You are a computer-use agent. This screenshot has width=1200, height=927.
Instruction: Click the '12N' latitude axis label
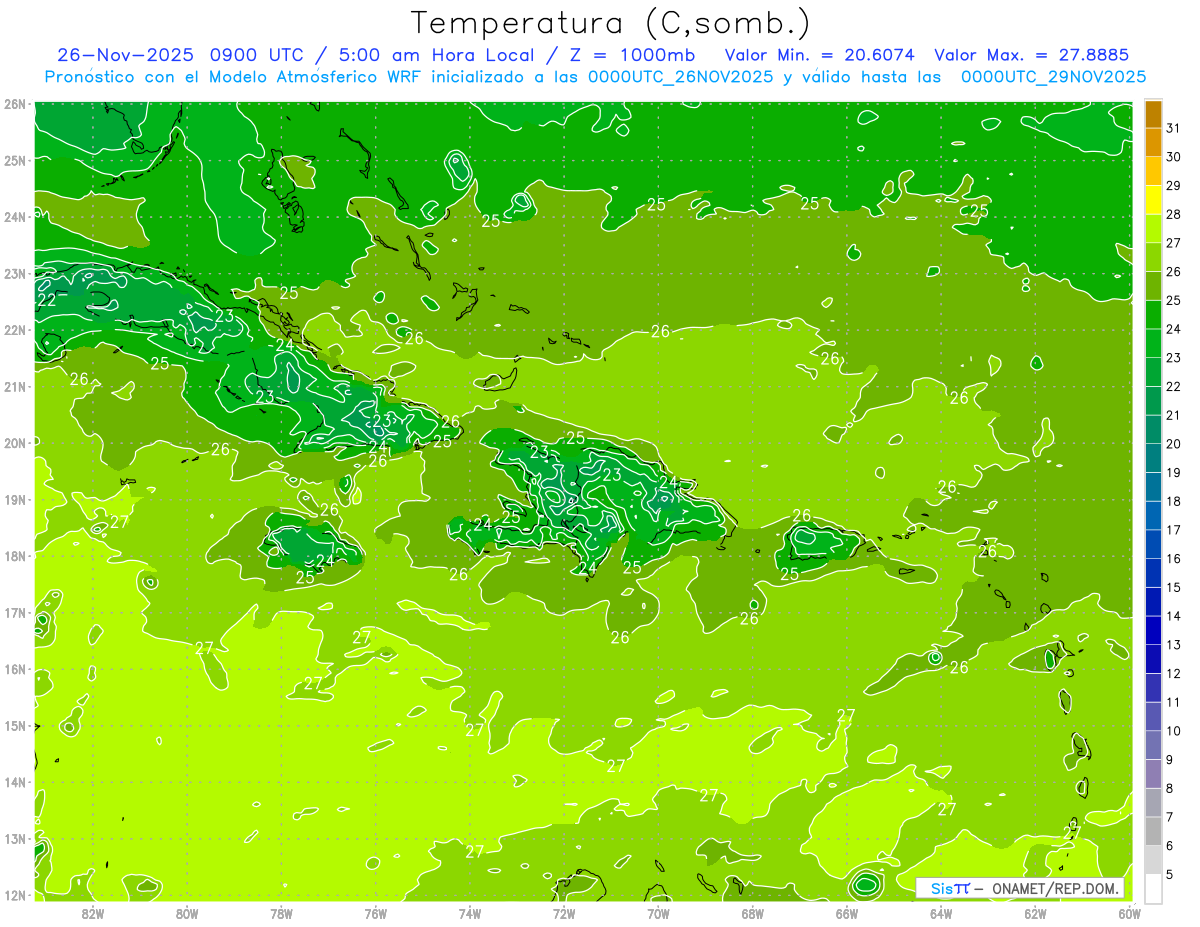tap(15, 895)
